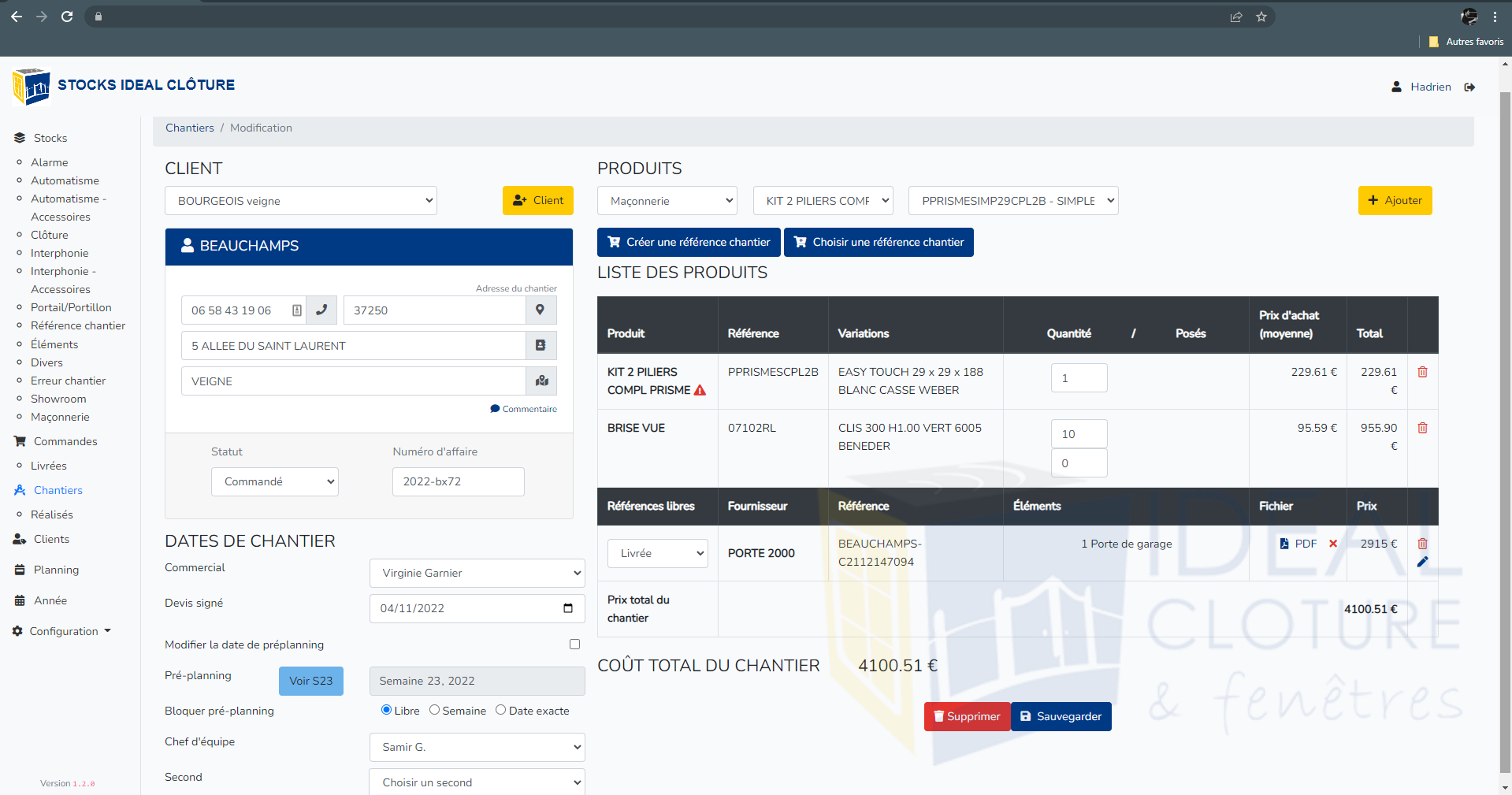
Task: Go to Clients in the sidebar
Action: pos(51,539)
